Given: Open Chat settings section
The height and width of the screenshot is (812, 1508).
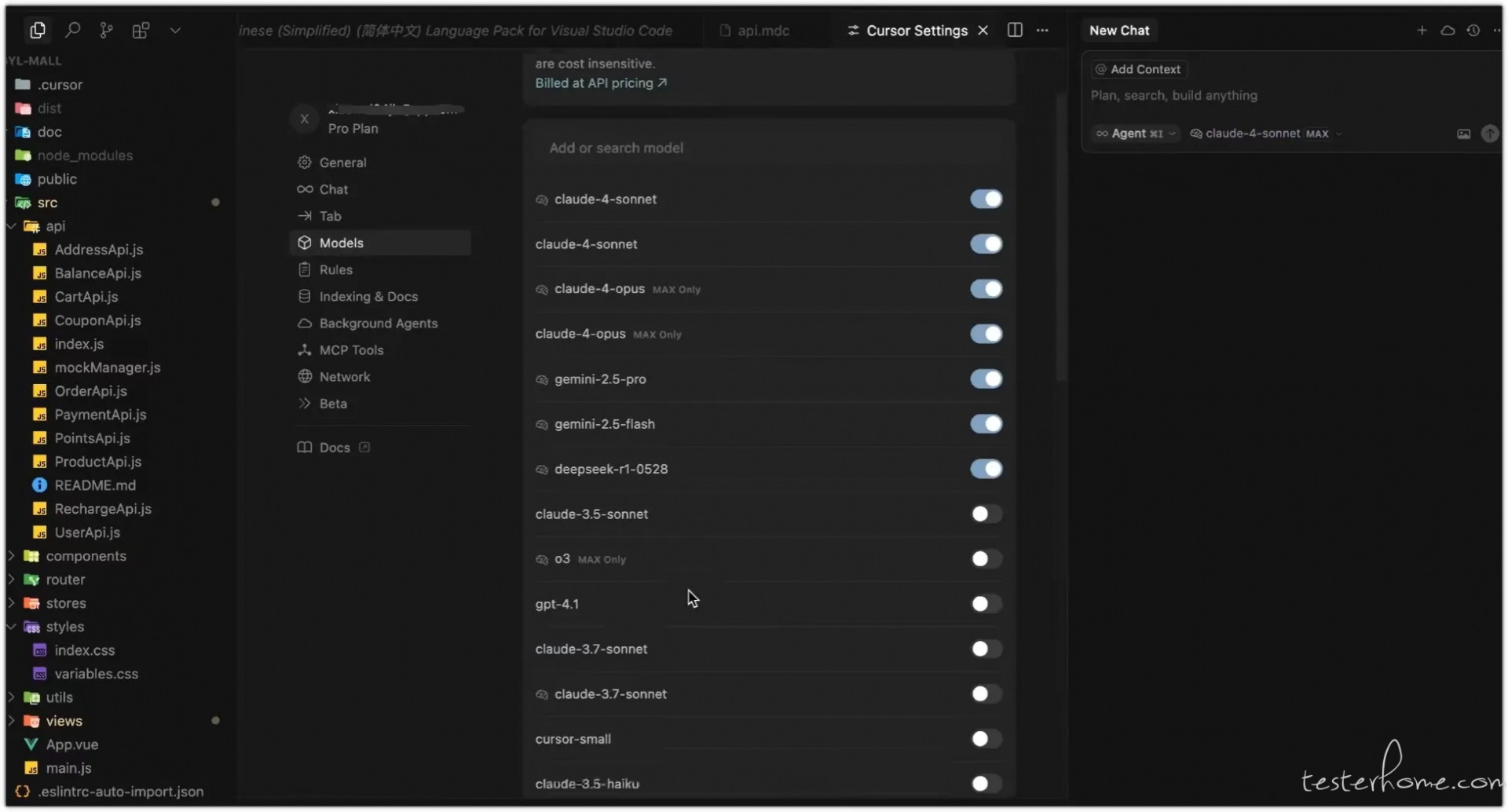Looking at the screenshot, I should 380,189.
